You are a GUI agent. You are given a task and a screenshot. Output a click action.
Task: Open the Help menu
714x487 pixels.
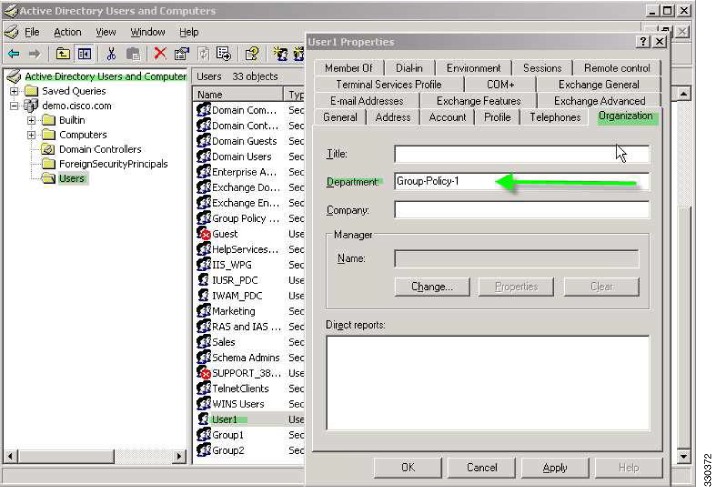(x=189, y=32)
